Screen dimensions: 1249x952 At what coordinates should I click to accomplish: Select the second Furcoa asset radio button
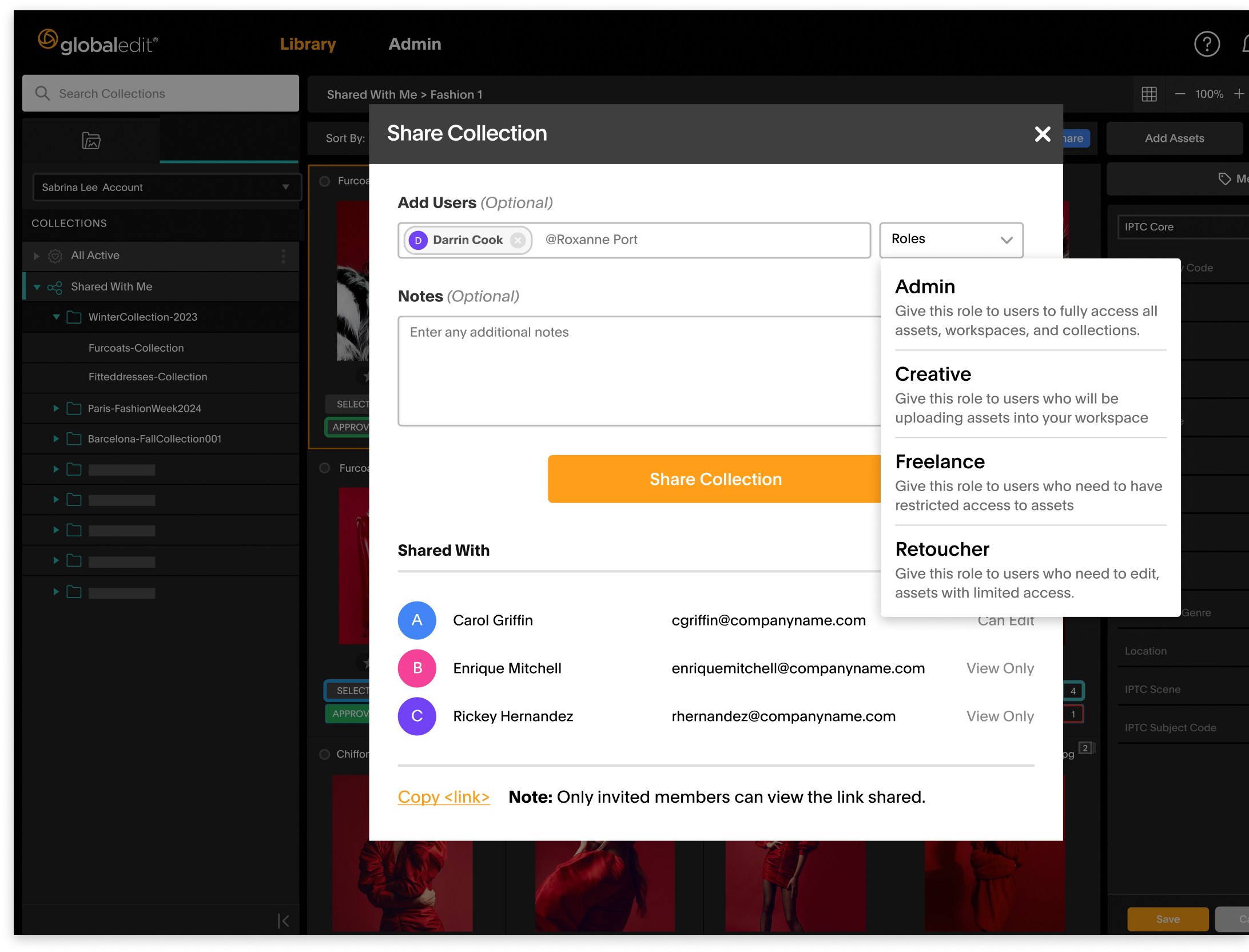click(325, 468)
